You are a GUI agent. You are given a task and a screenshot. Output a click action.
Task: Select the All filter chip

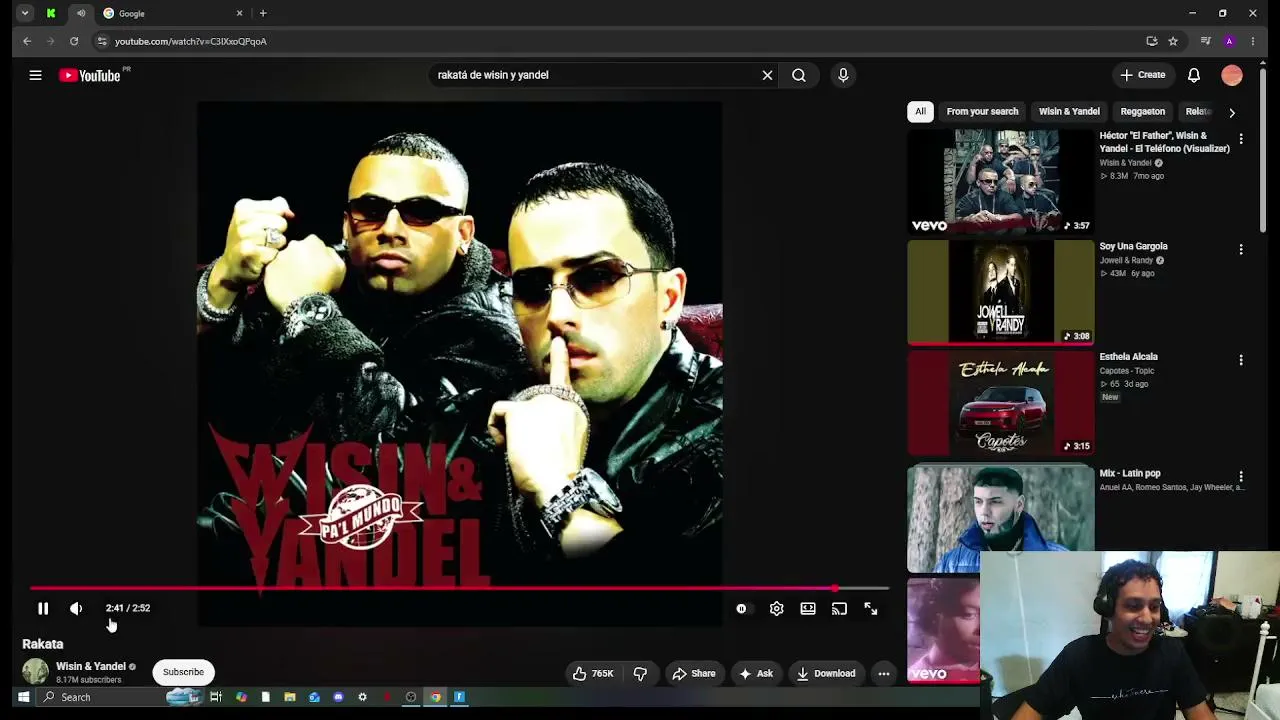920,112
